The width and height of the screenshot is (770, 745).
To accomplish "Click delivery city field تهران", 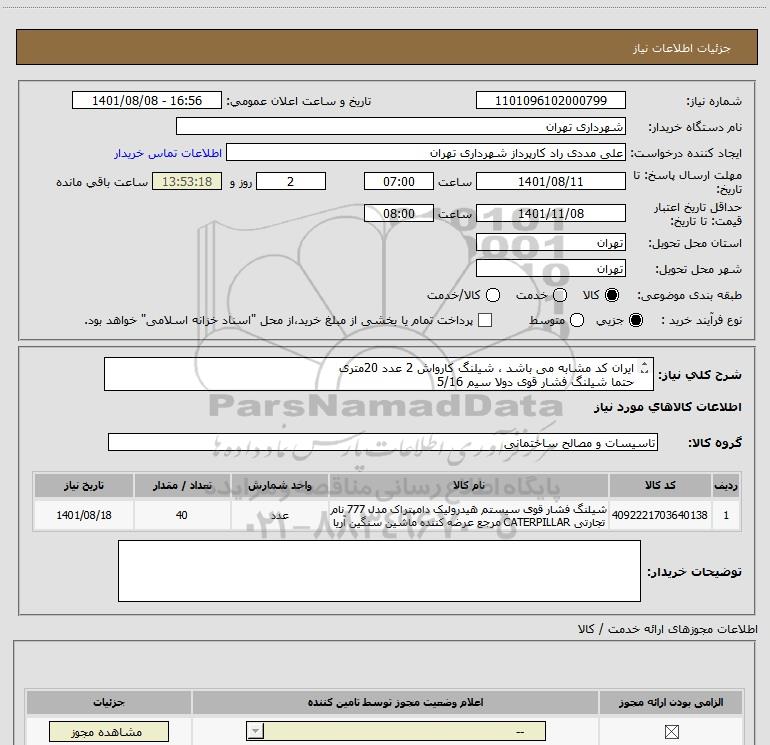I will click(x=550, y=269).
